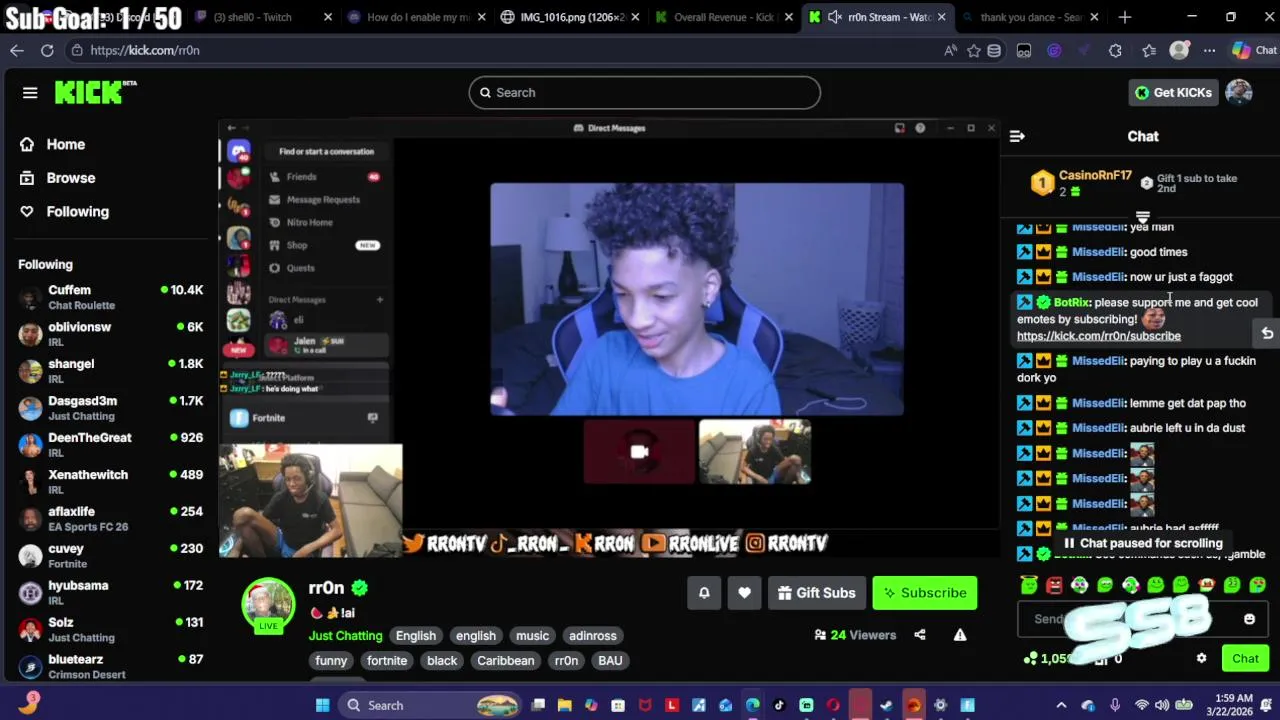Switch to the IMG_1016.png tab

[x=570, y=17]
